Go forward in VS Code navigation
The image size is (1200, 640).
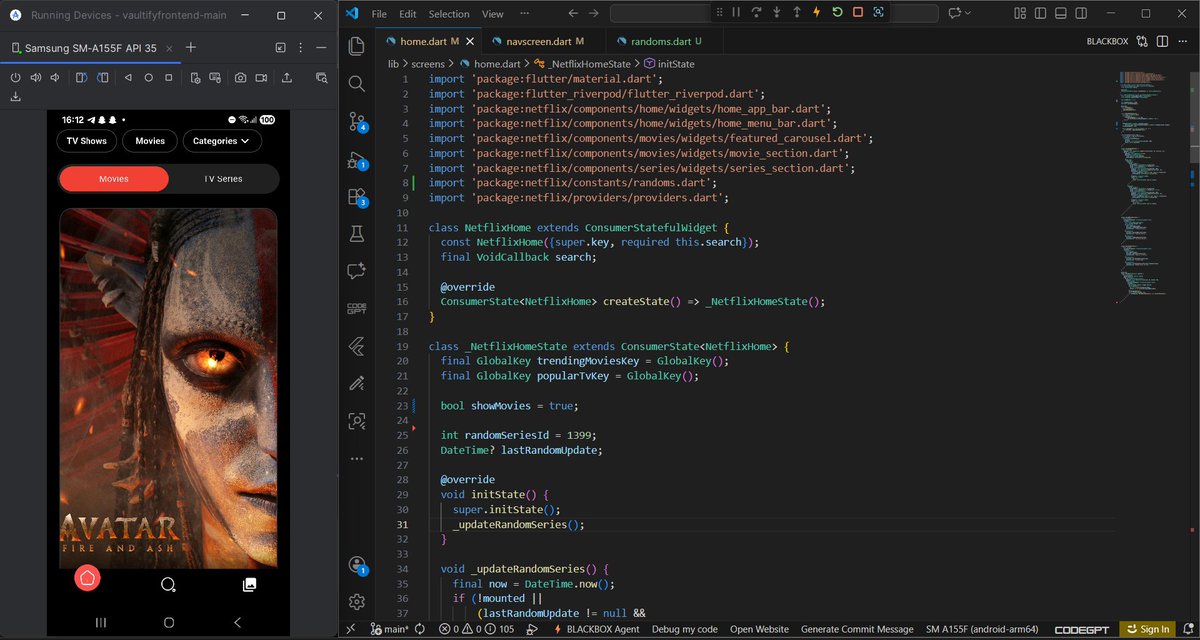click(x=594, y=13)
